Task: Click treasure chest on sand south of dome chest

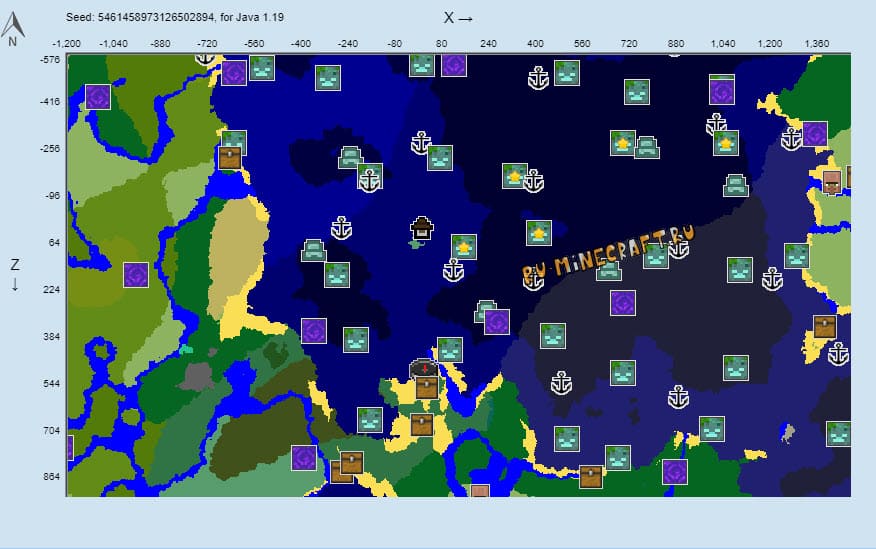Action: click(x=422, y=424)
